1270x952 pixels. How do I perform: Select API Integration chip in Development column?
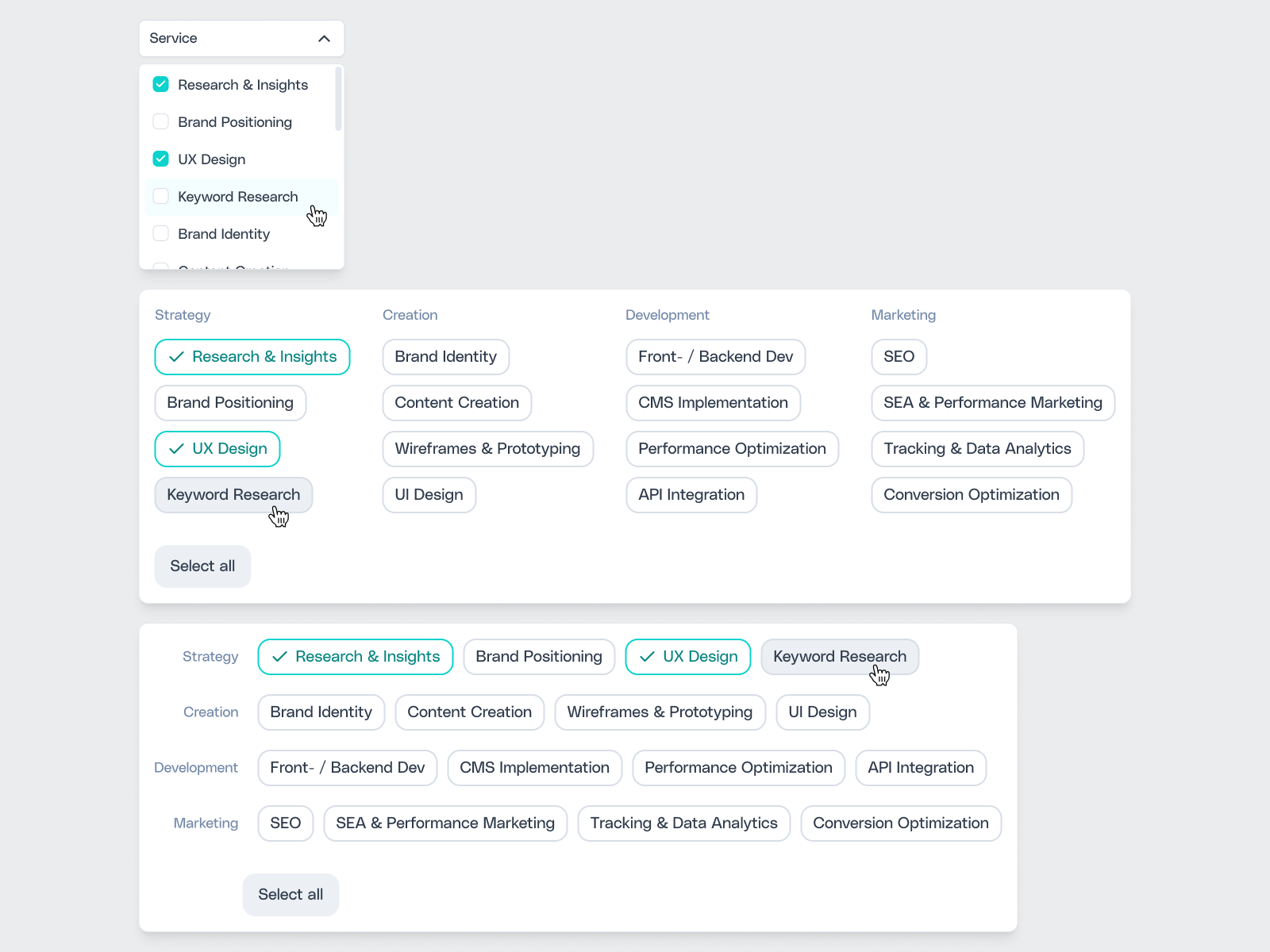point(691,495)
